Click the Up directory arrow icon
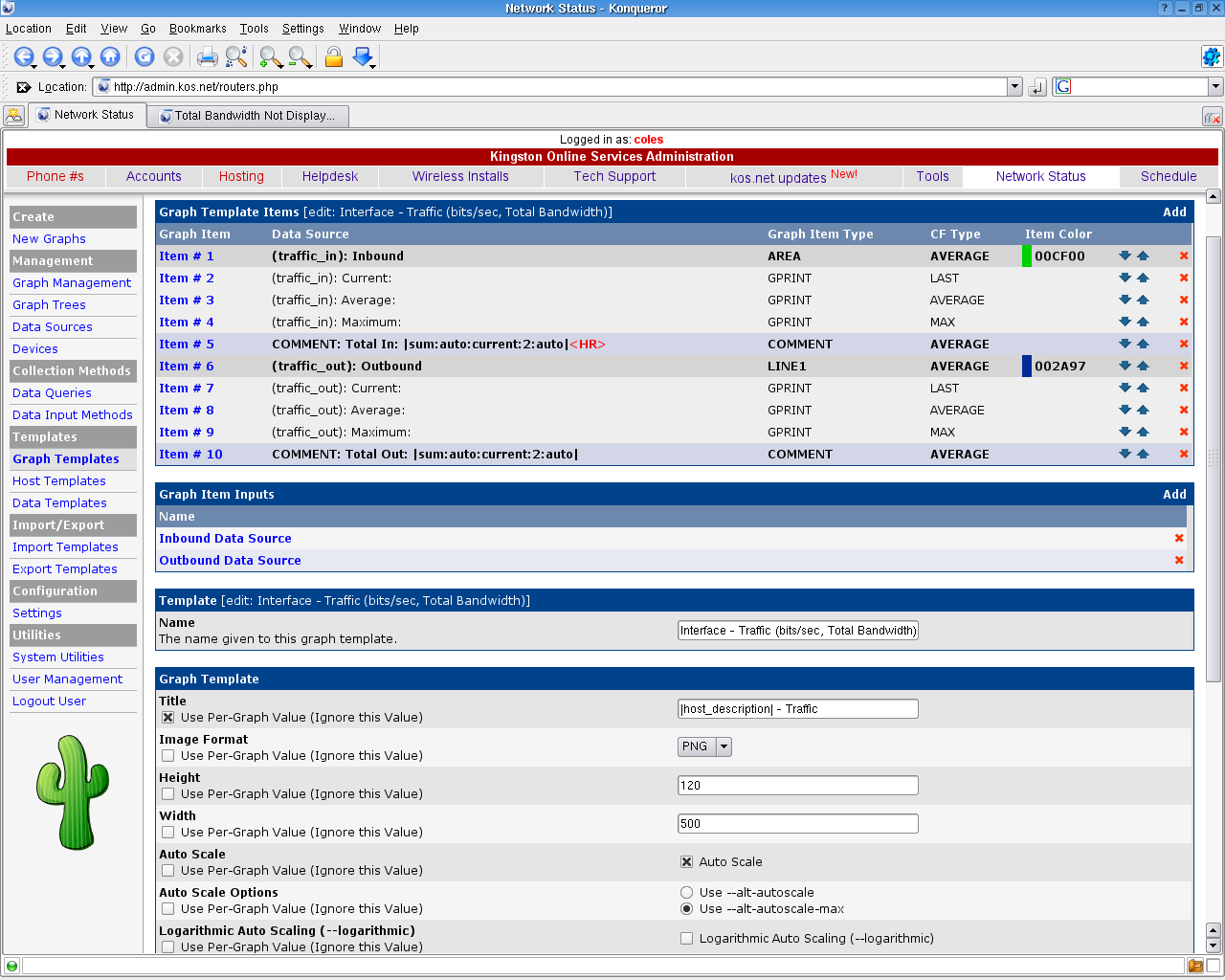 pos(80,56)
